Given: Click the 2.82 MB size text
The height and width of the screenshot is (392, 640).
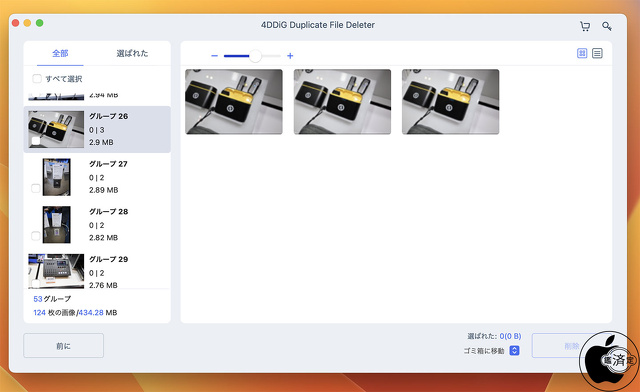Looking at the screenshot, I should [104, 238].
